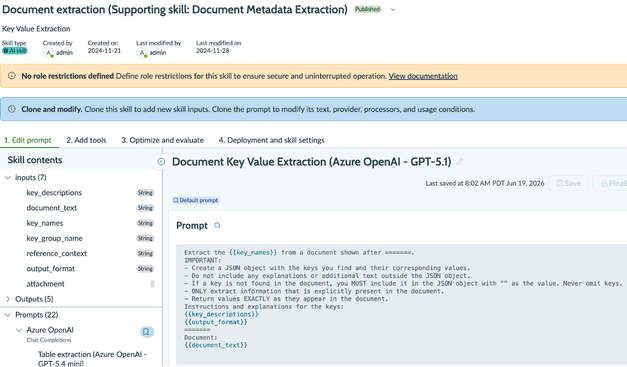Viewport: 627px width, 367px height.
Task: Click the pencil edit icon beside prompt title
Action: coord(460,162)
